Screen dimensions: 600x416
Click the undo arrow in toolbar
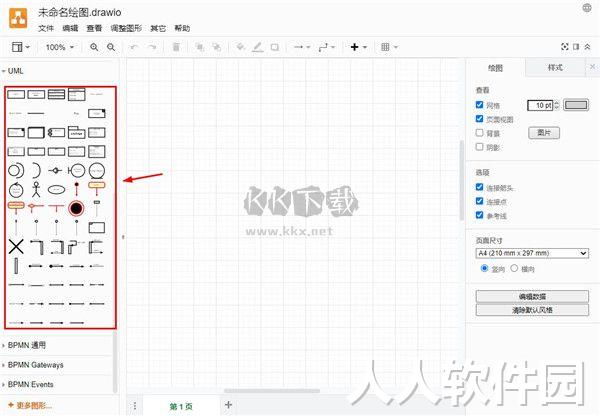click(x=134, y=47)
